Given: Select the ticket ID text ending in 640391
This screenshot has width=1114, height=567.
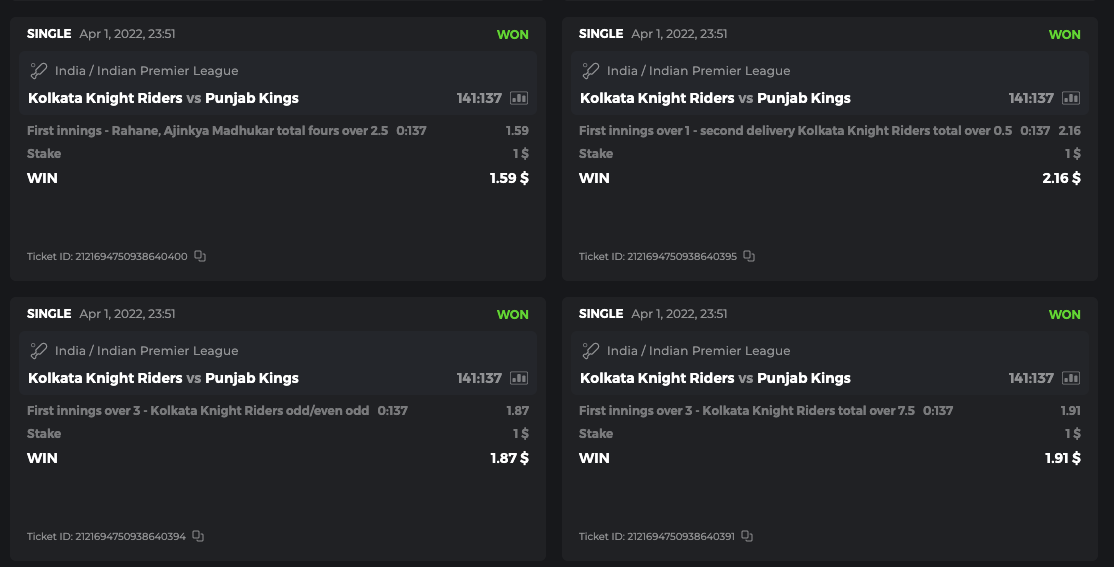Looking at the screenshot, I should tap(657, 536).
